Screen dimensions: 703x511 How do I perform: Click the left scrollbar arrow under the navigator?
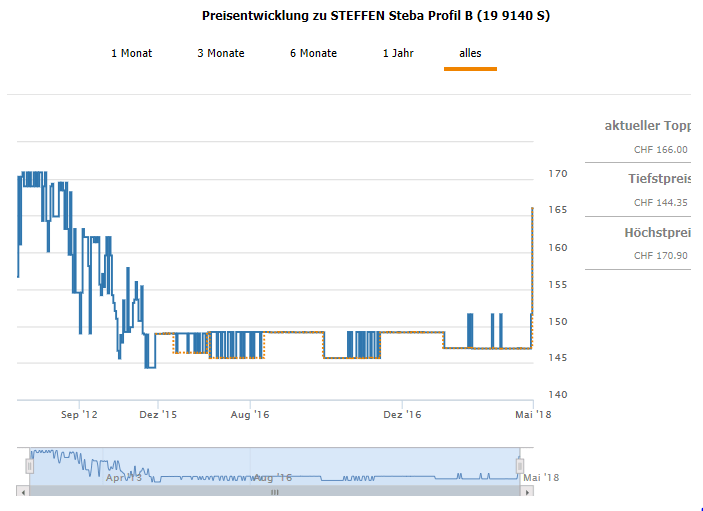click(22, 491)
